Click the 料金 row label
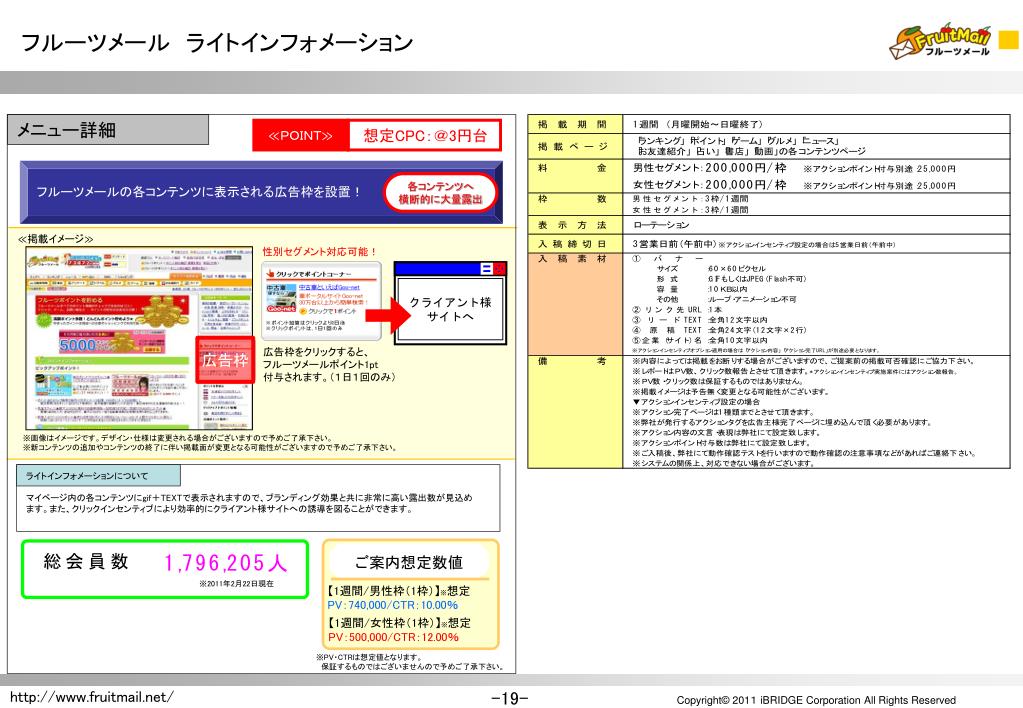Screen dimensions: 1023x708 click(572, 168)
